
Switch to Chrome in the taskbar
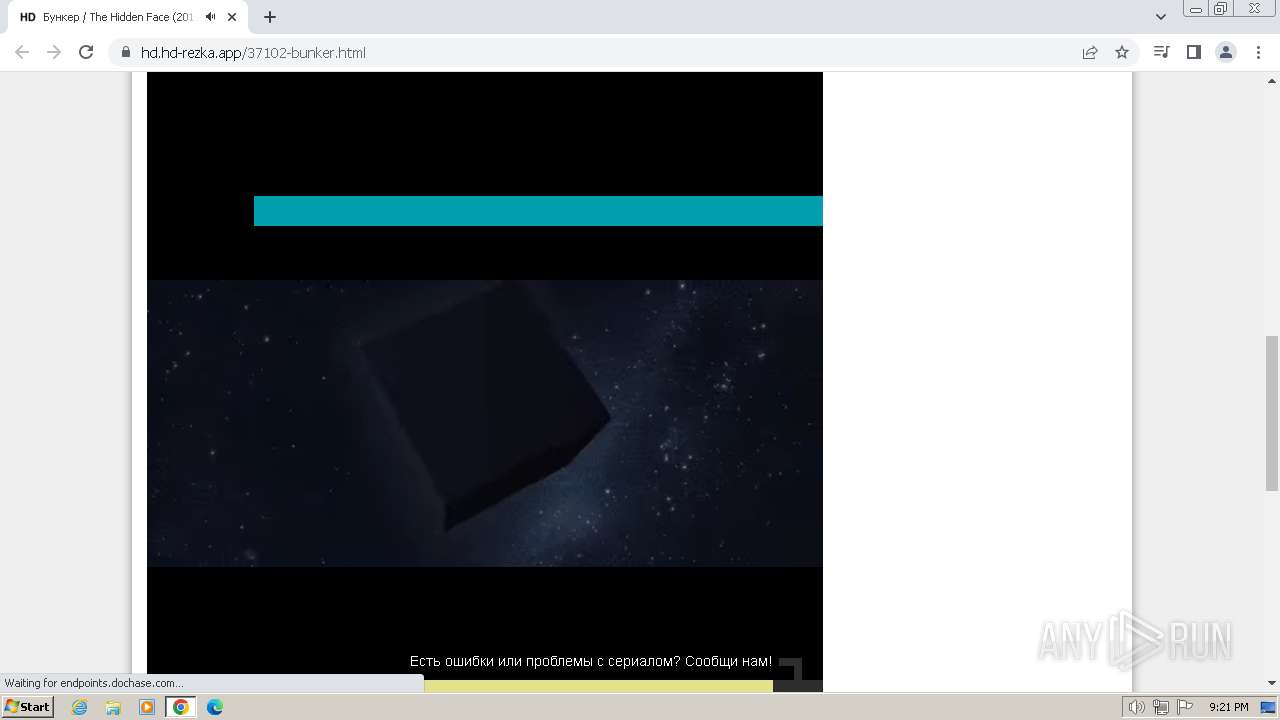(x=181, y=707)
